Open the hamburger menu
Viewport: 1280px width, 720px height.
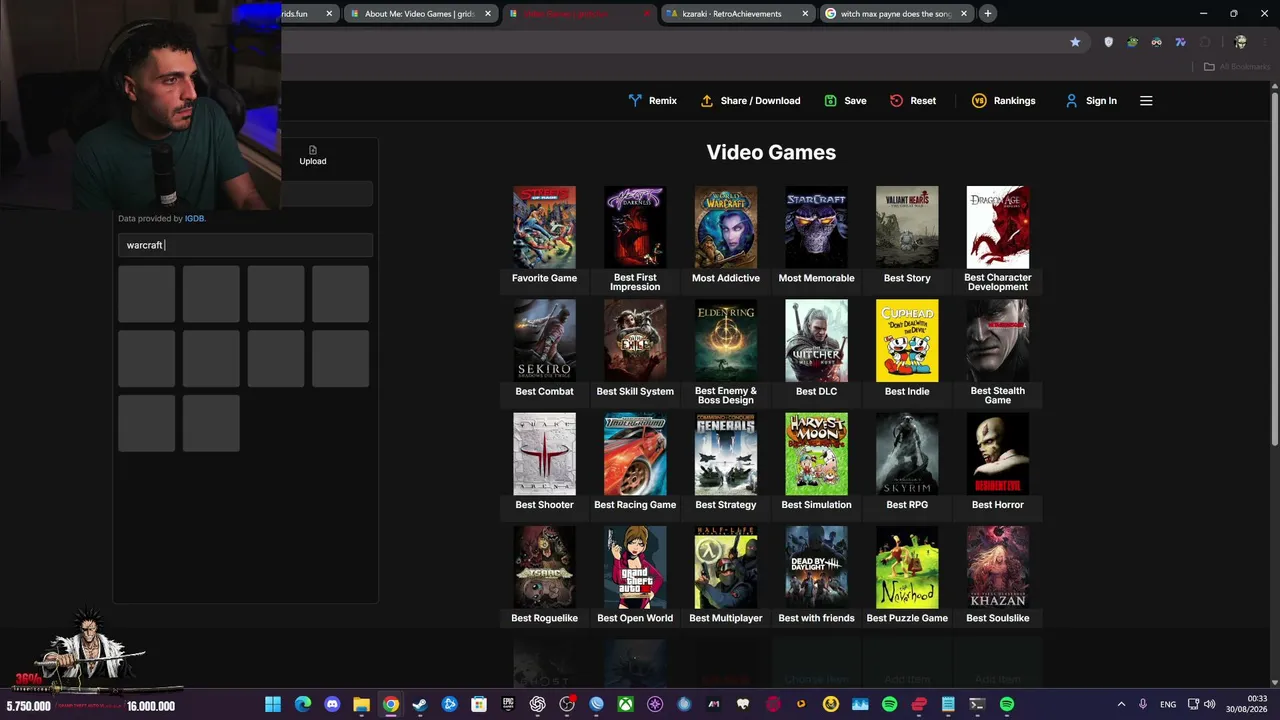[x=1146, y=101]
